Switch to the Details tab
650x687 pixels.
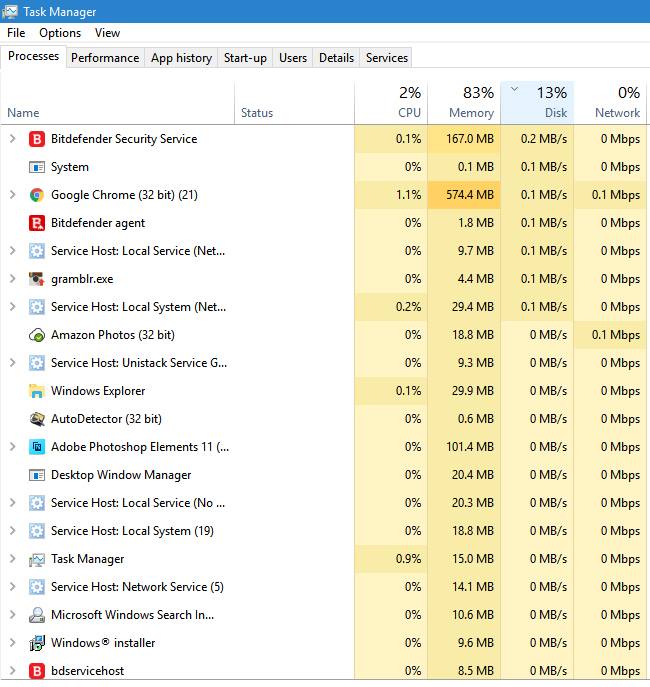[x=336, y=58]
